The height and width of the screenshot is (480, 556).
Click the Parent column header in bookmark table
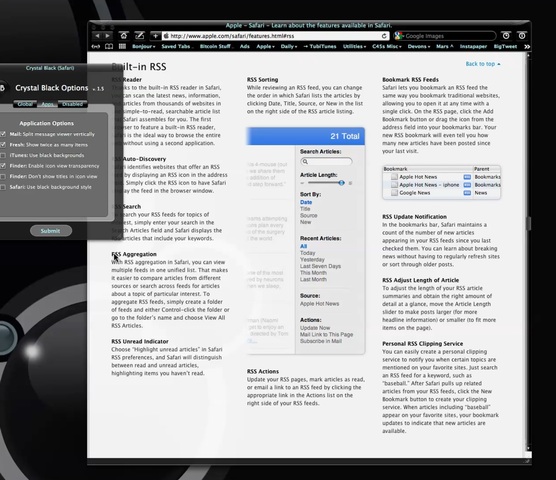pyautogui.click(x=487, y=169)
